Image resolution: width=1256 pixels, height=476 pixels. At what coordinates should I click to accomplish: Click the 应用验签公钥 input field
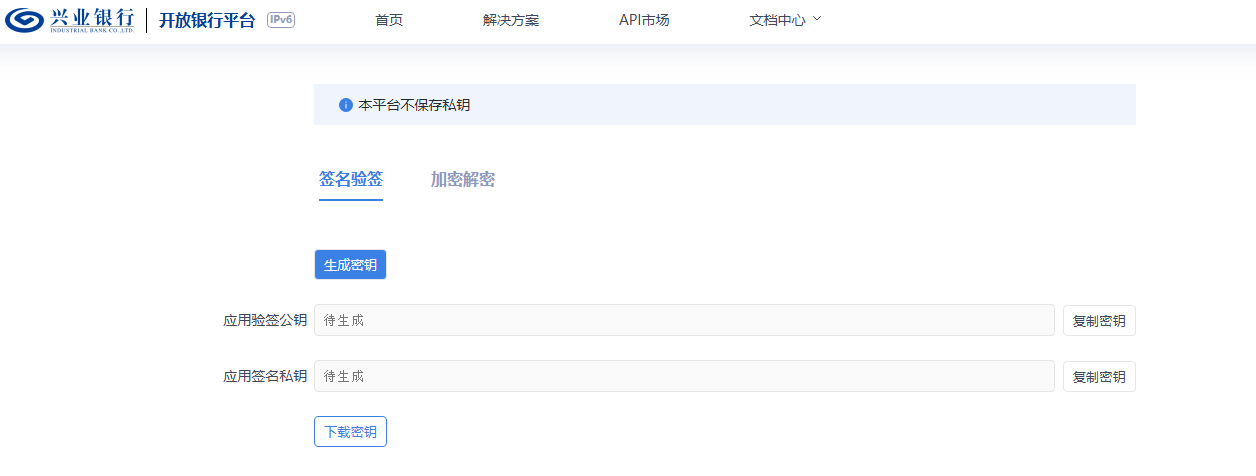(684, 321)
